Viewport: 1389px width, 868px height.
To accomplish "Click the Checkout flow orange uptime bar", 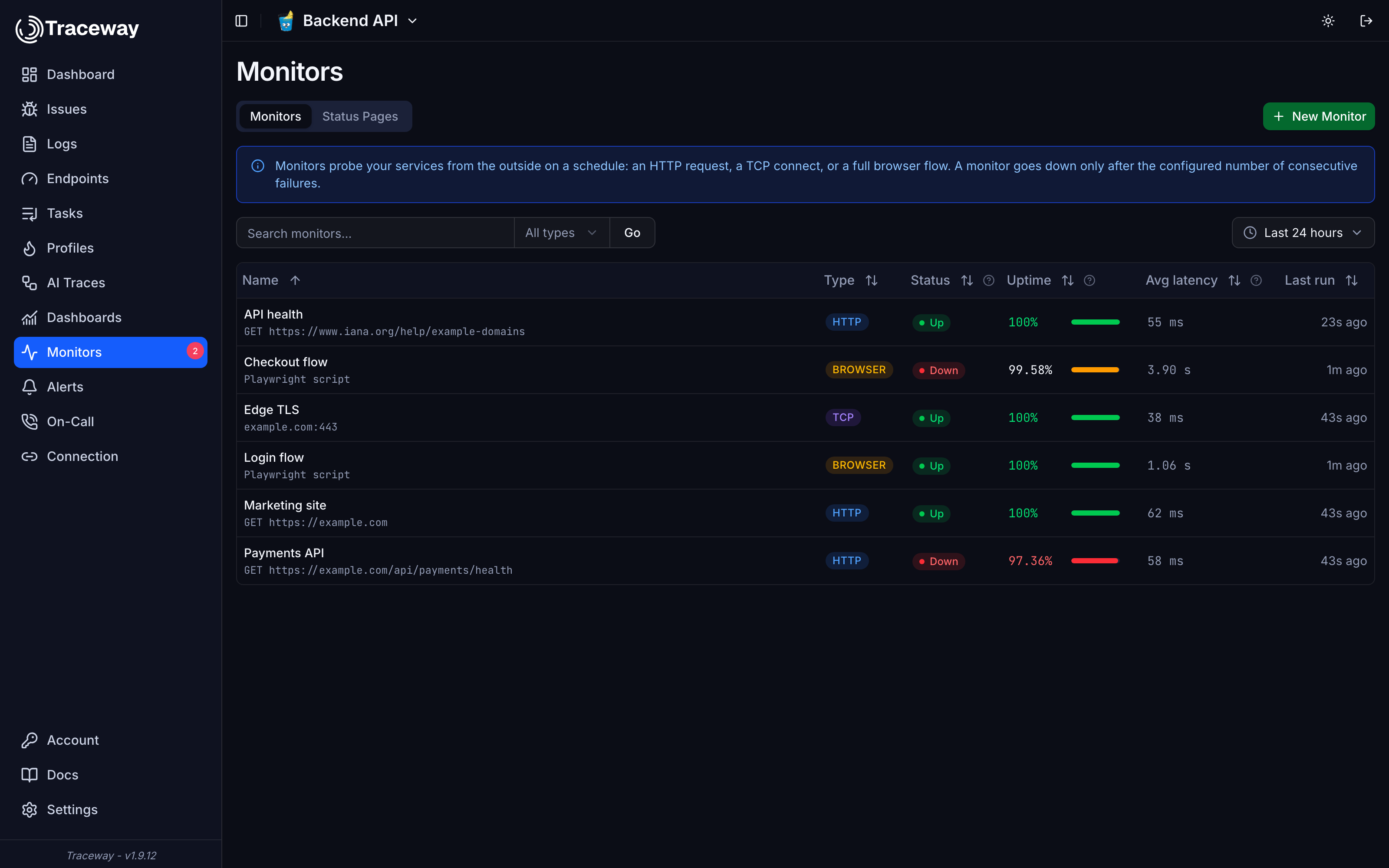I will point(1095,370).
